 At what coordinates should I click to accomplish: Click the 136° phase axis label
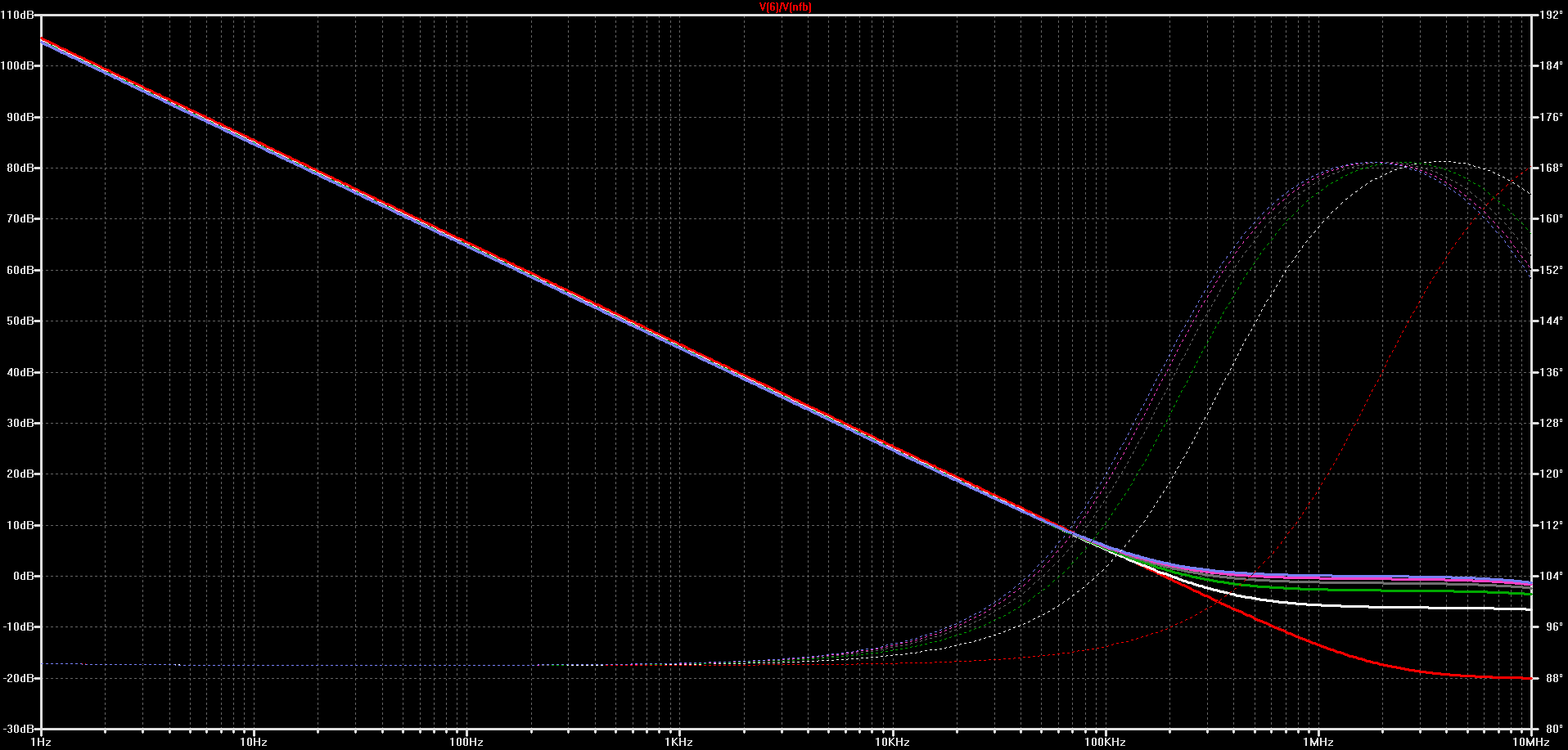pyautogui.click(x=1551, y=372)
